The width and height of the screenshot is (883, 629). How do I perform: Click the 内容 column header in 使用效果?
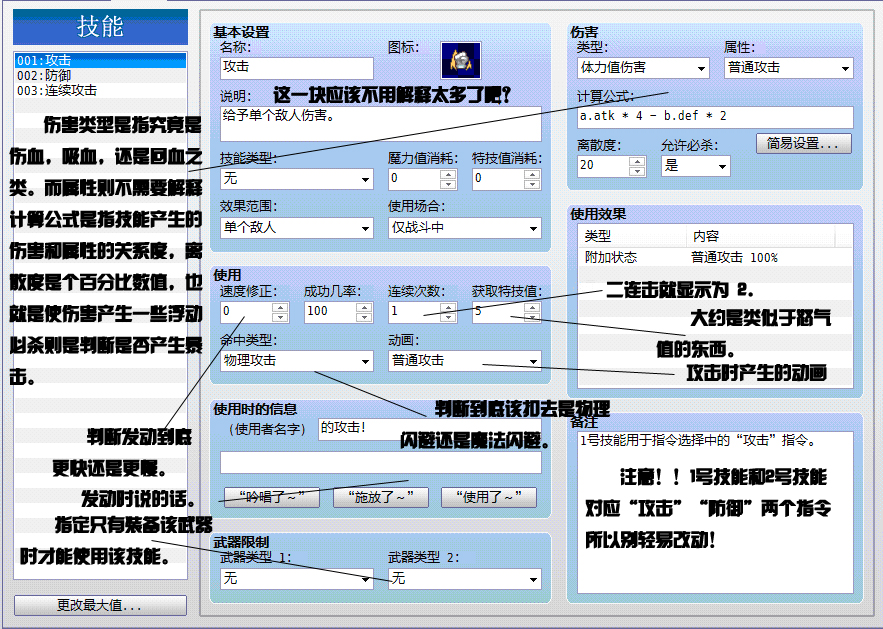tap(760, 236)
